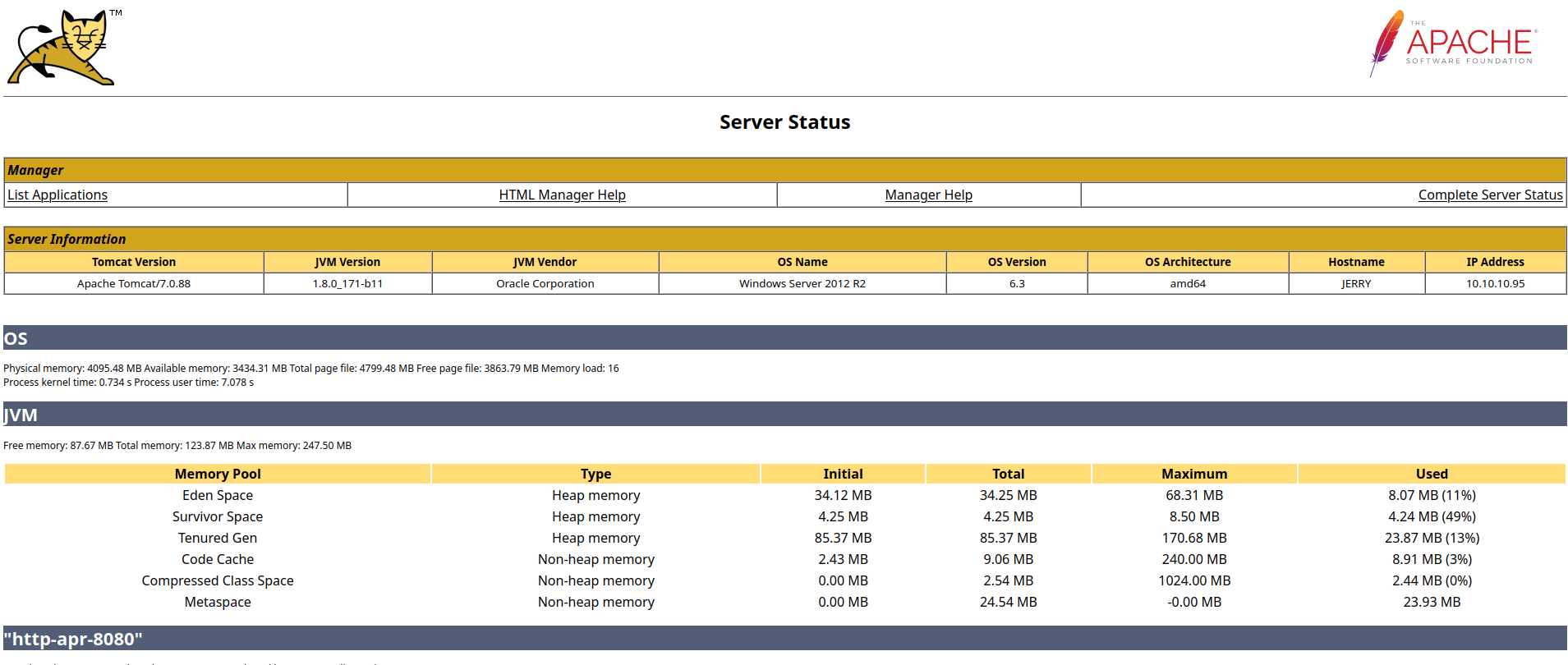Image resolution: width=1568 pixels, height=665 pixels.
Task: Click the JVM Version value 1.8.0_171-b11
Action: (x=347, y=283)
